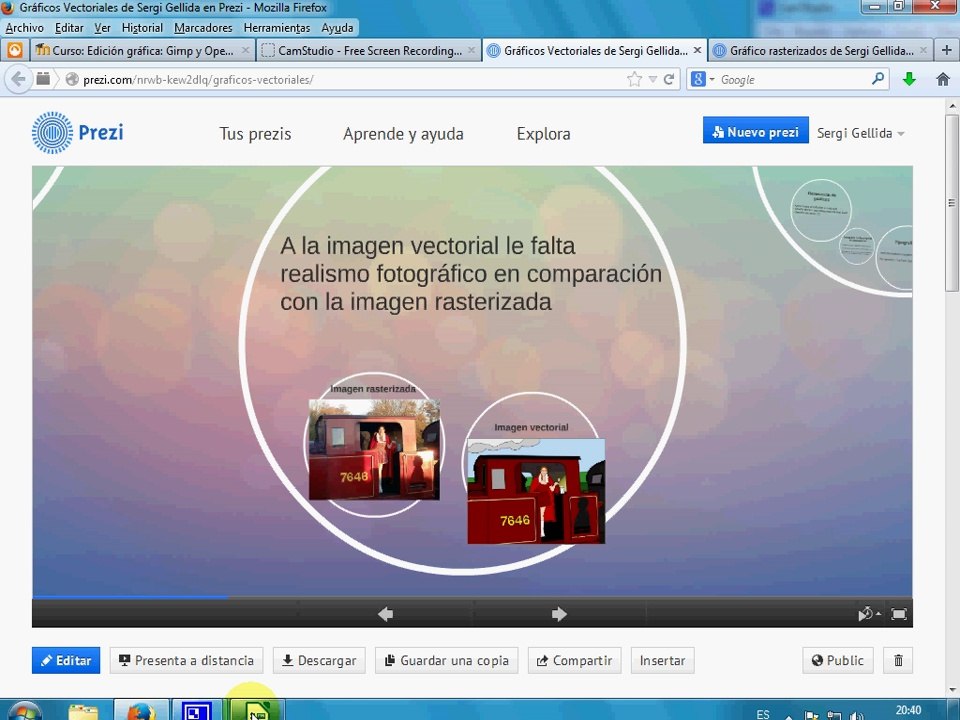The image size is (960, 720).
Task: Open Aprende y ayuda link
Action: [403, 133]
